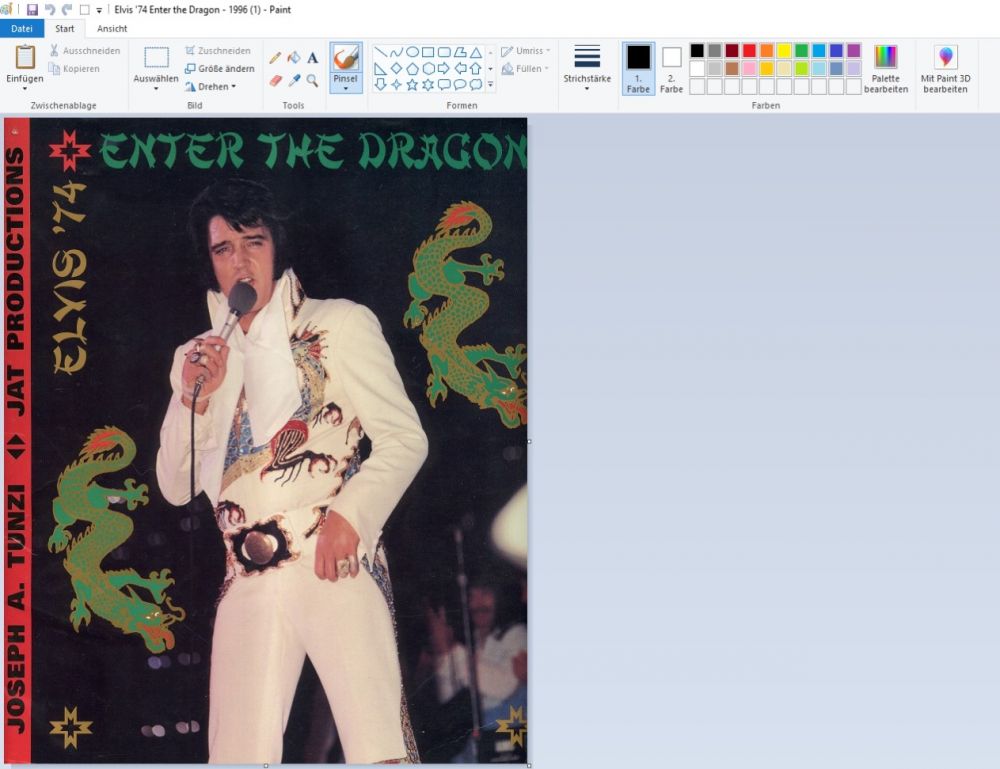Expand the full shapes gallery
The image size is (1000, 769).
(490, 84)
